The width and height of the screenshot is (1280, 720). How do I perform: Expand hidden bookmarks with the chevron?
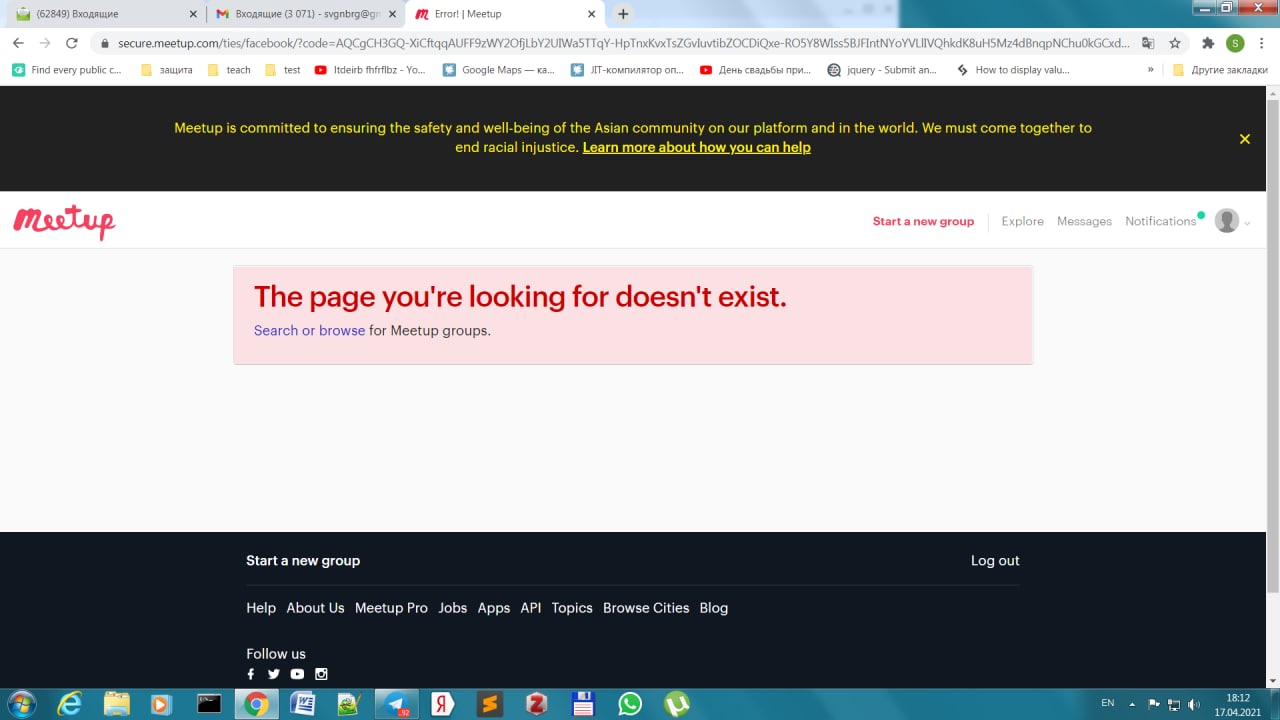coord(1150,70)
